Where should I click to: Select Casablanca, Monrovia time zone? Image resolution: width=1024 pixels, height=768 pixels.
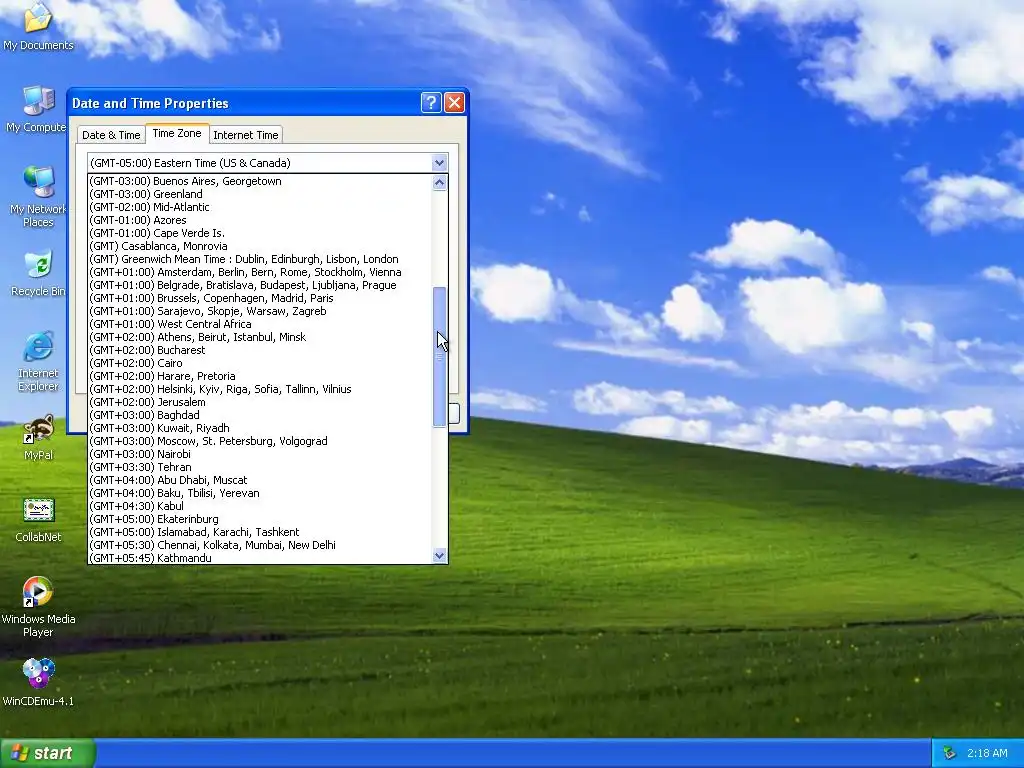[260, 246]
